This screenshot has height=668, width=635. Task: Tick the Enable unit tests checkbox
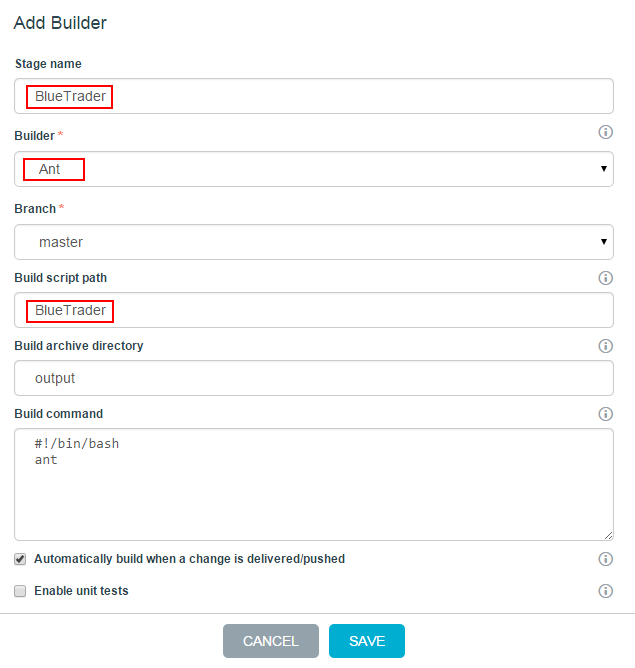click(20, 591)
